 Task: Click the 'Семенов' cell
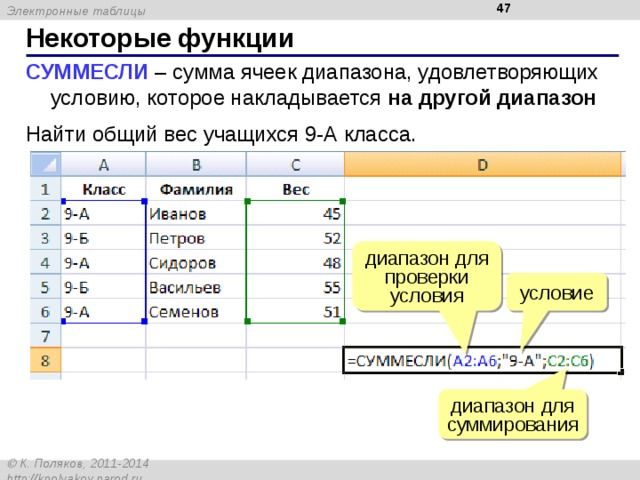coord(196,311)
